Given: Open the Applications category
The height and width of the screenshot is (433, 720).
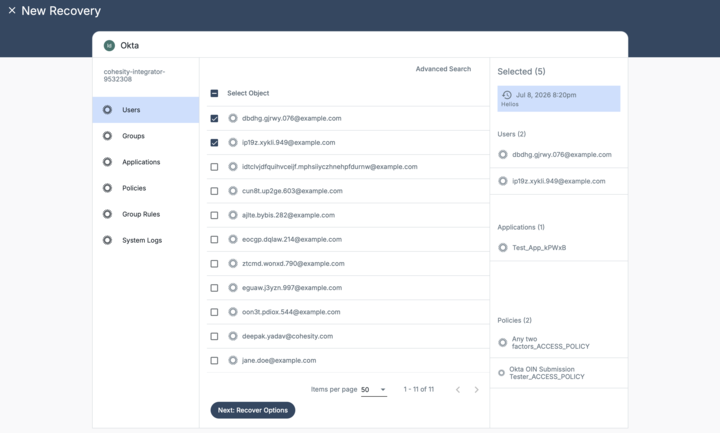Looking at the screenshot, I should point(146,162).
